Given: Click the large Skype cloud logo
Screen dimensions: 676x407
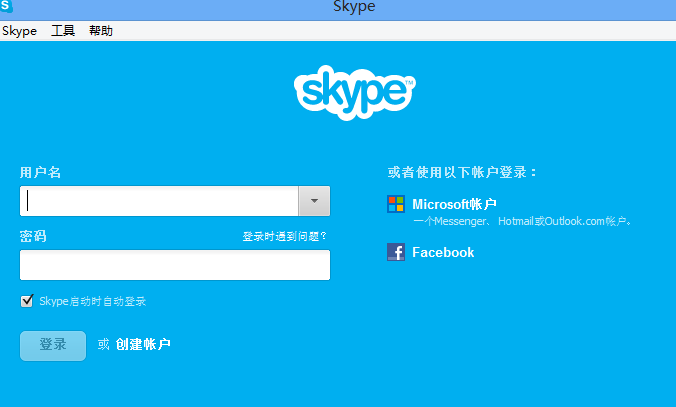Looking at the screenshot, I should coord(354,91).
